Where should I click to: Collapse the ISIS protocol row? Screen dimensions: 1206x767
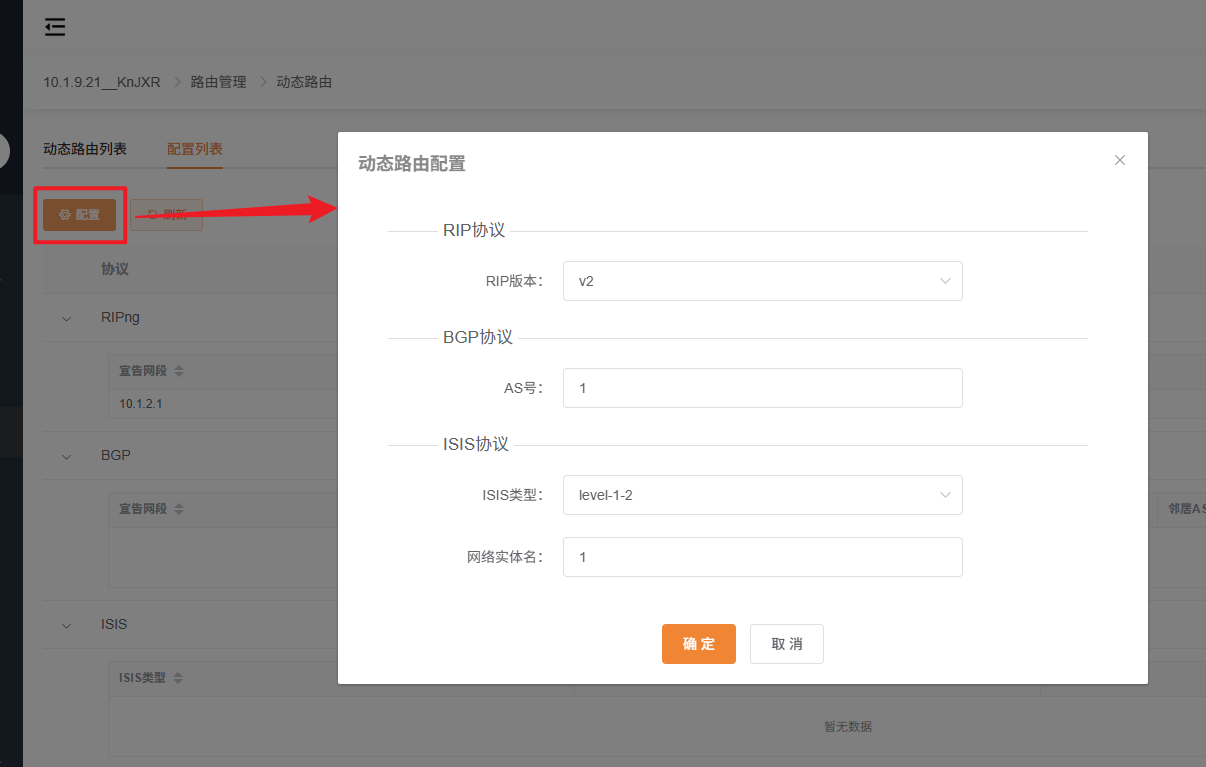pos(66,624)
